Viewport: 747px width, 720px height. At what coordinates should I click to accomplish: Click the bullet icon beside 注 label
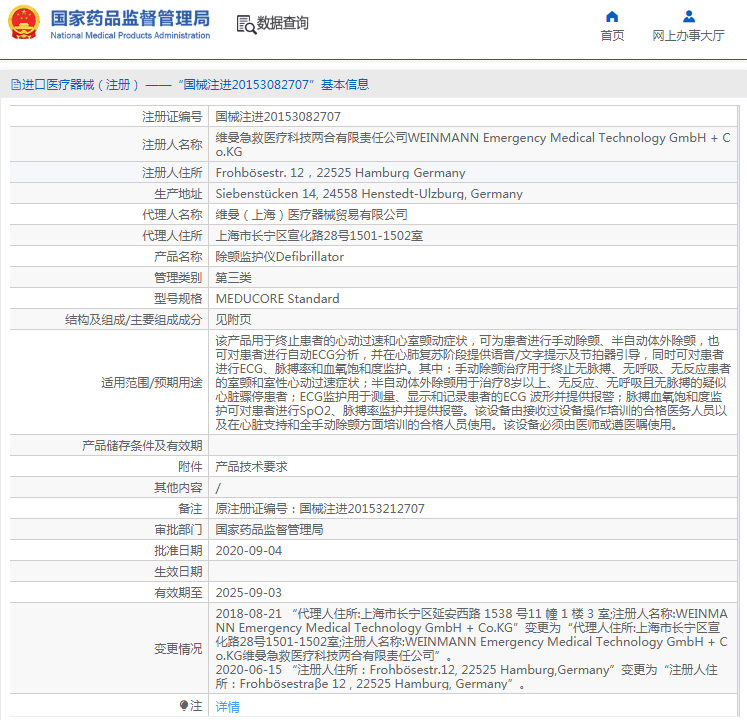pos(183,706)
